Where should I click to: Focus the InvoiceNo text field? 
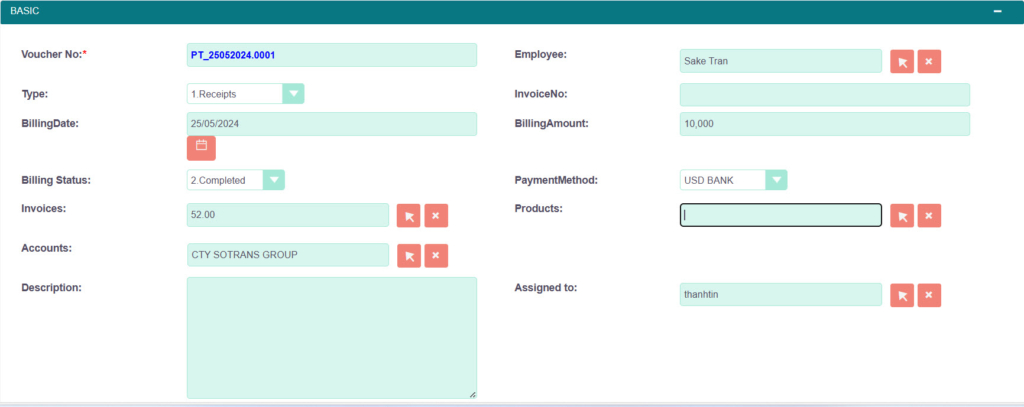(824, 94)
